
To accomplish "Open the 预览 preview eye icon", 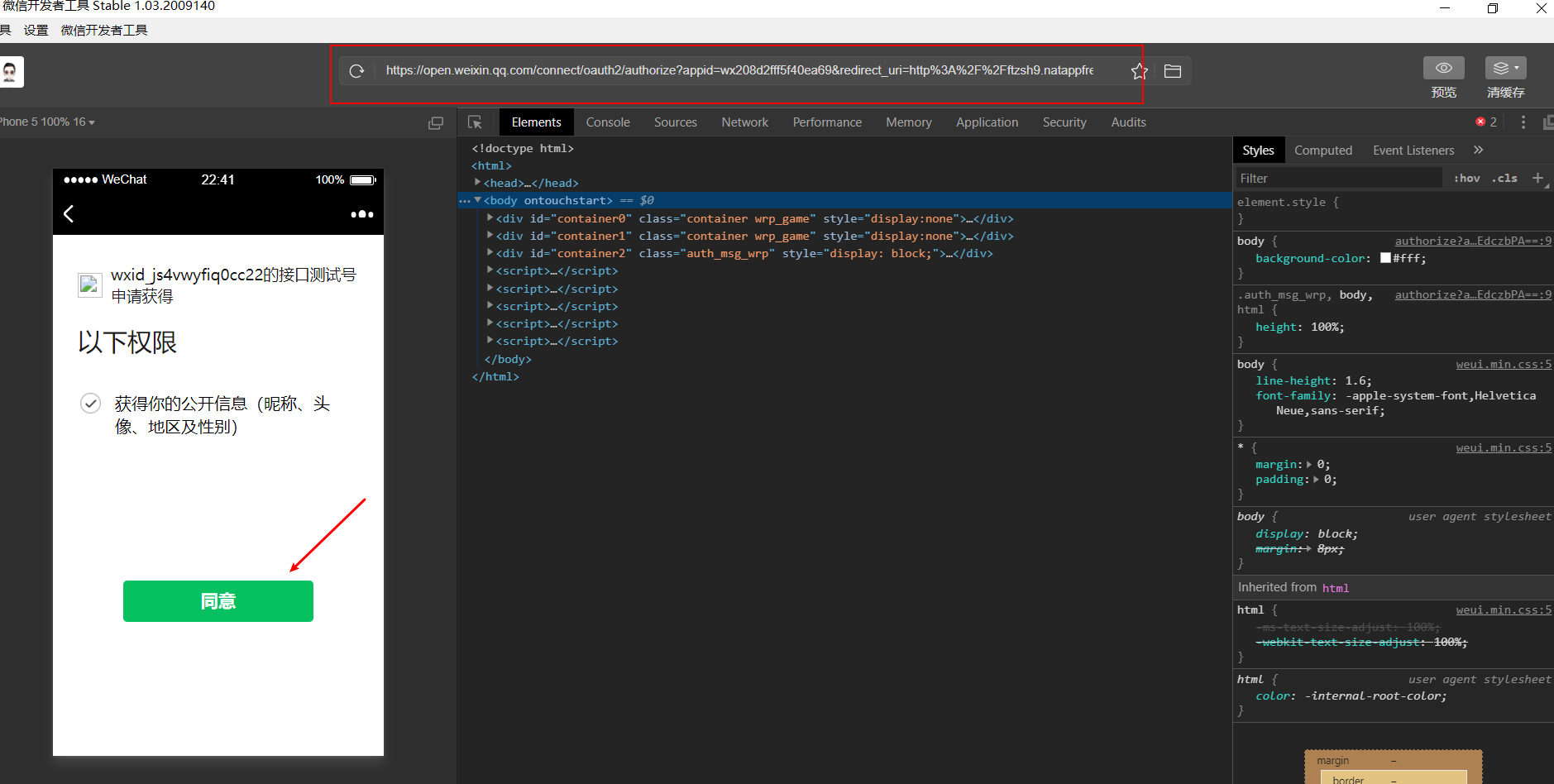I will [1444, 68].
